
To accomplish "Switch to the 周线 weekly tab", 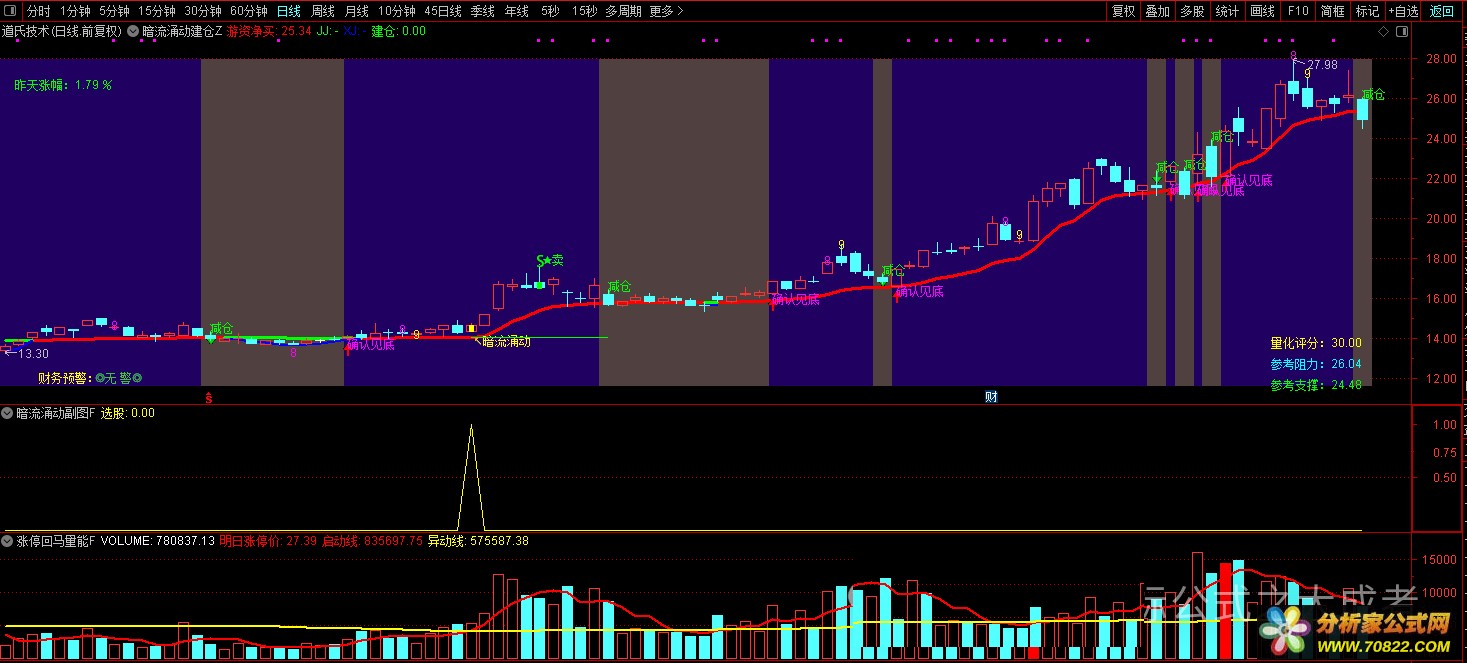I will click(x=323, y=11).
